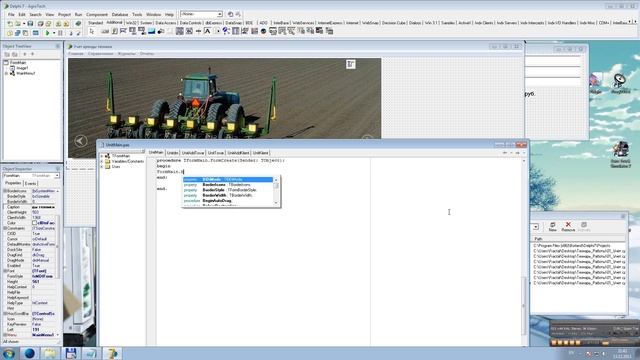This screenshot has width=640, height=360.
Task: Click the Save toolbar icon
Action: (30, 24)
